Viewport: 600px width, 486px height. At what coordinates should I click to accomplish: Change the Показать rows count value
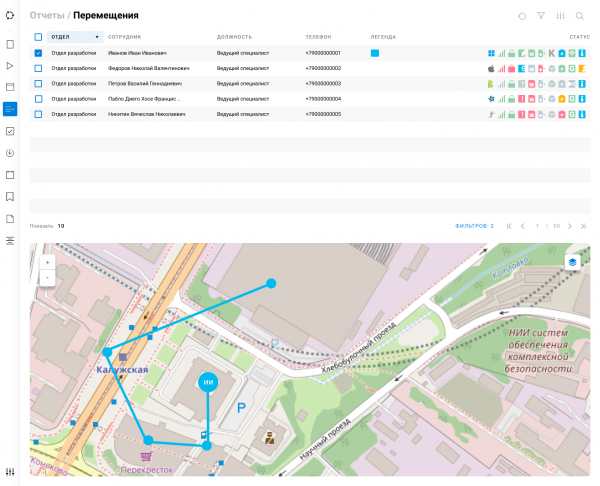(61, 226)
